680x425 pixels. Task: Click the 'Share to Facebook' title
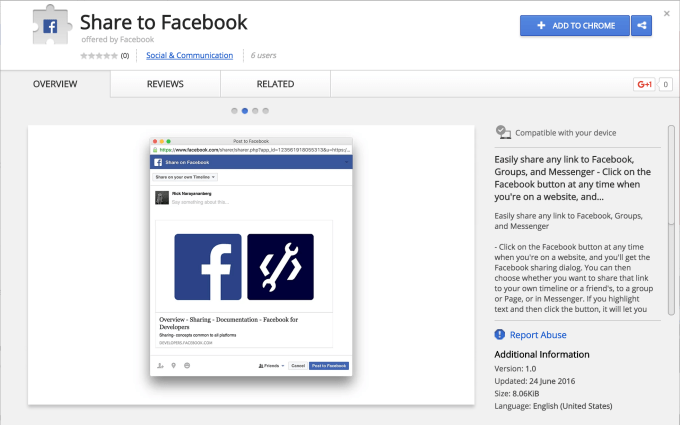[163, 22]
